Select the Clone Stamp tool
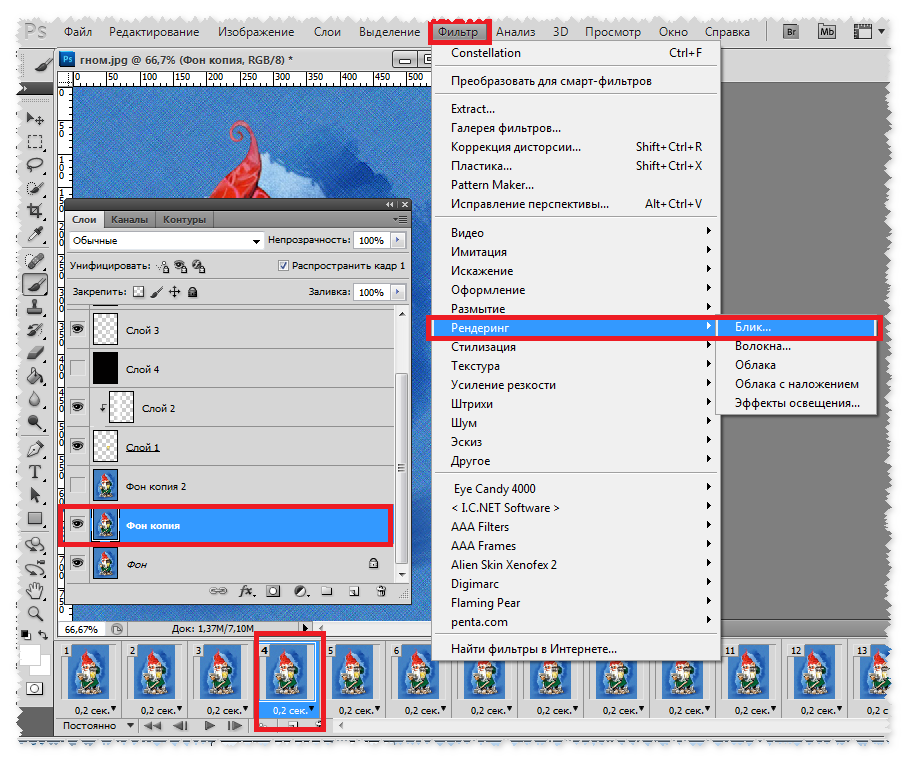This screenshot has height=762, width=908. (x=35, y=307)
